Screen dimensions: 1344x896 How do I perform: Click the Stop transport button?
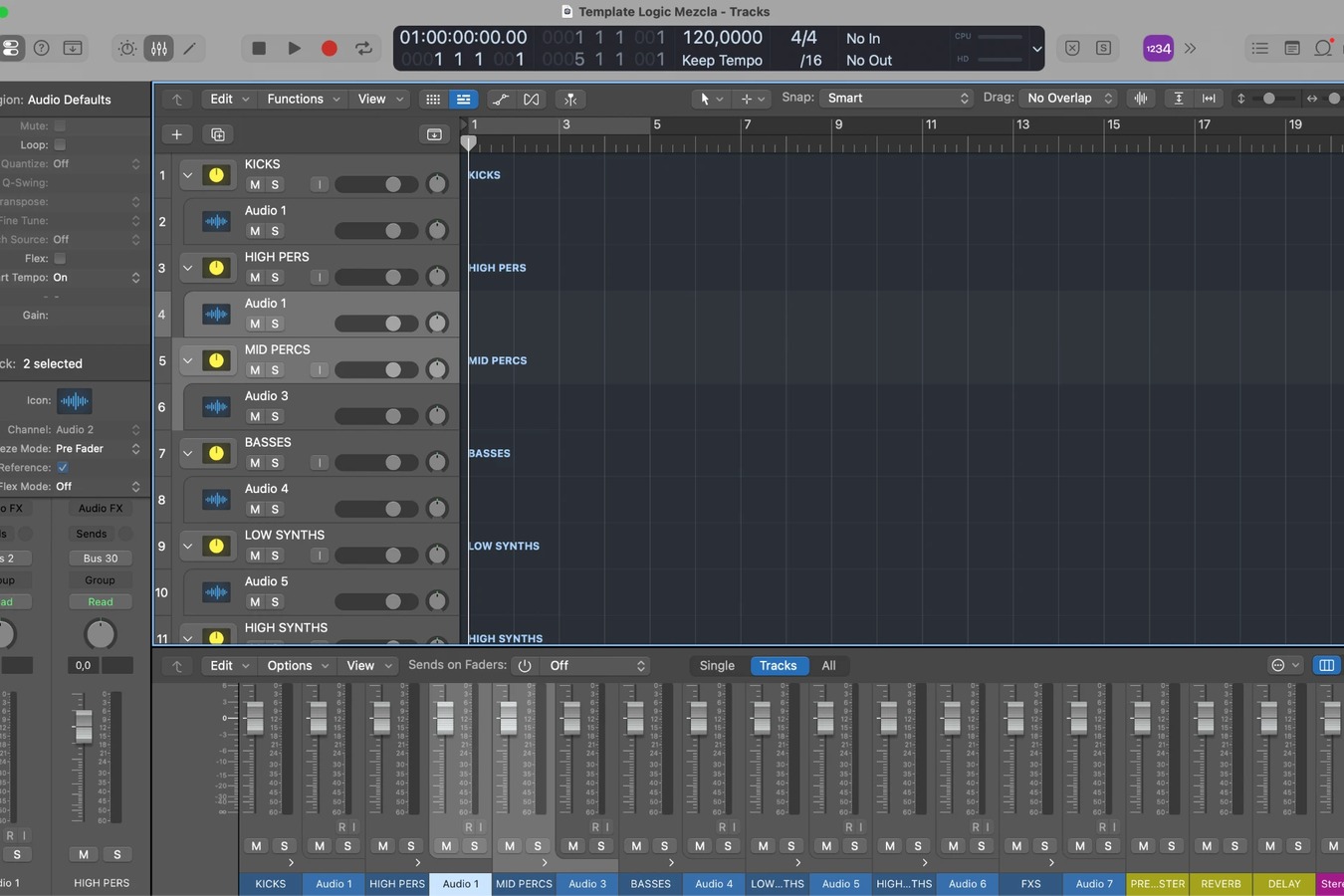pyautogui.click(x=259, y=48)
